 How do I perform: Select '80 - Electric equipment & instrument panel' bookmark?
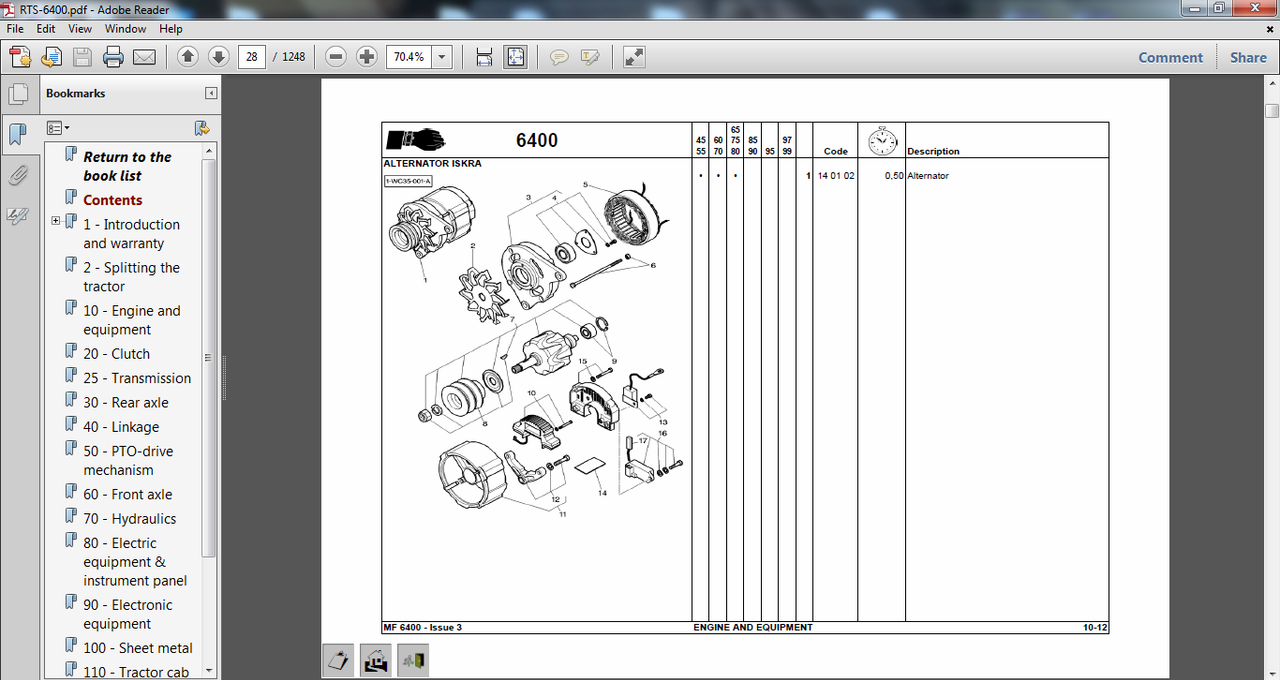pos(135,562)
